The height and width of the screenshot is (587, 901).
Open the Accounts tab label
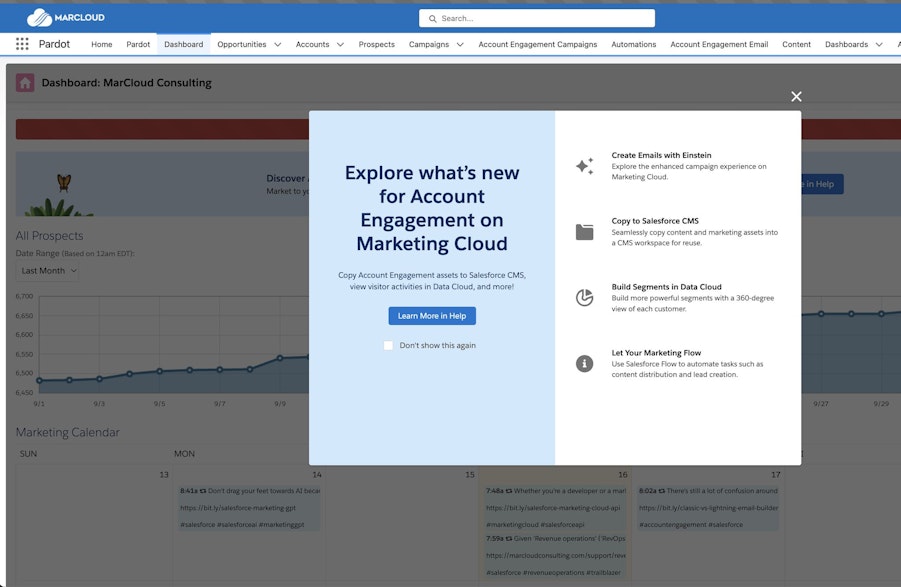click(x=313, y=44)
